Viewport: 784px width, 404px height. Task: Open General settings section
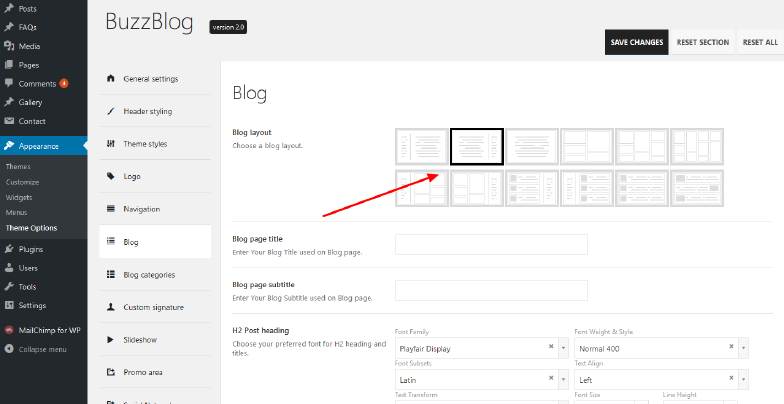tap(155, 78)
